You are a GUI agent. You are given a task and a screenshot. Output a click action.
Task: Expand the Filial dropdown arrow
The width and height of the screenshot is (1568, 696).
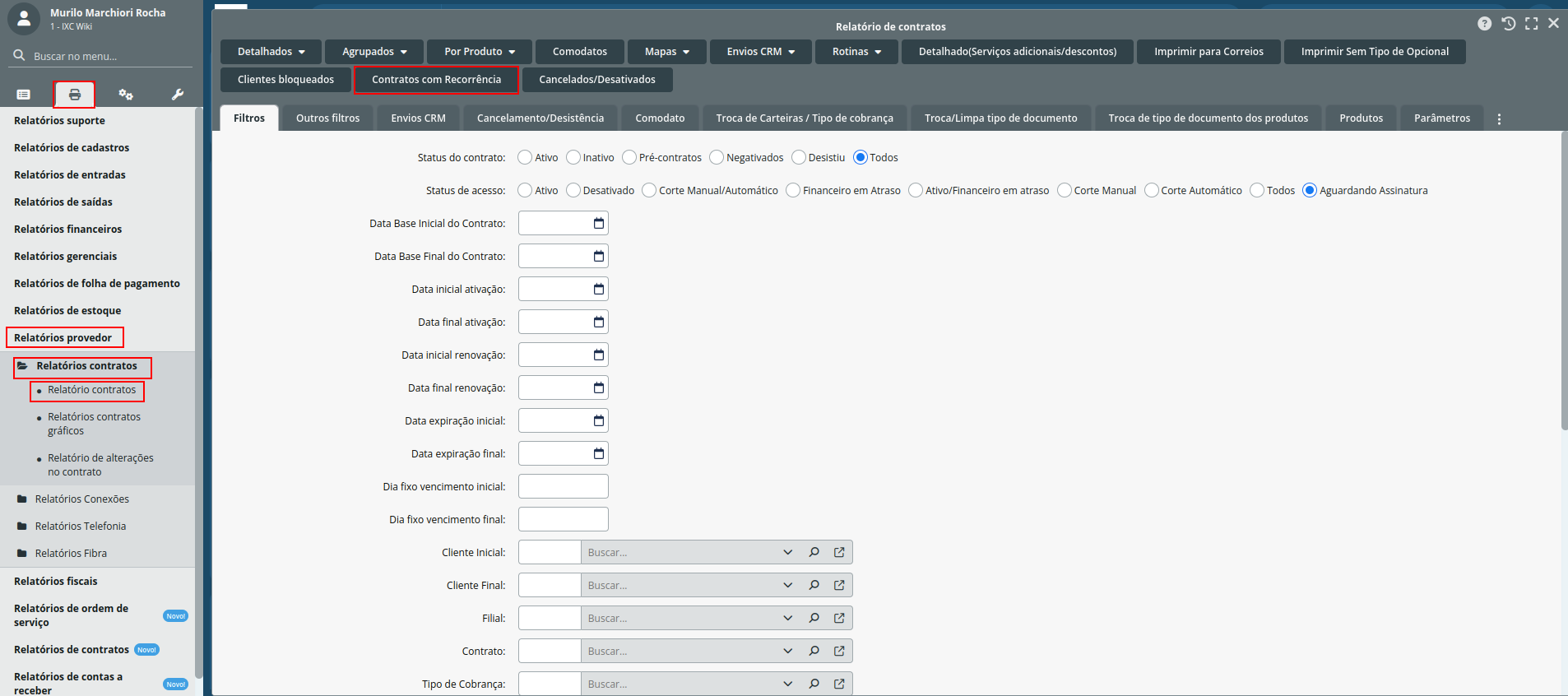(x=787, y=618)
